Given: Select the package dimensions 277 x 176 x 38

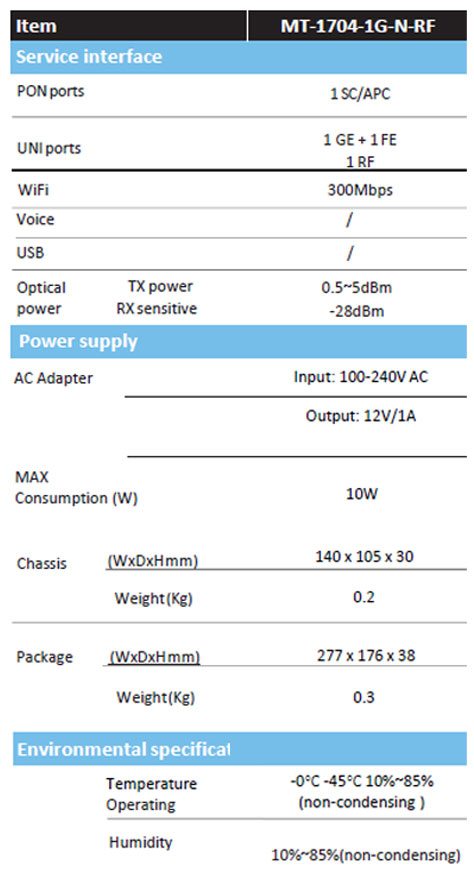Looking at the screenshot, I should point(366,656).
